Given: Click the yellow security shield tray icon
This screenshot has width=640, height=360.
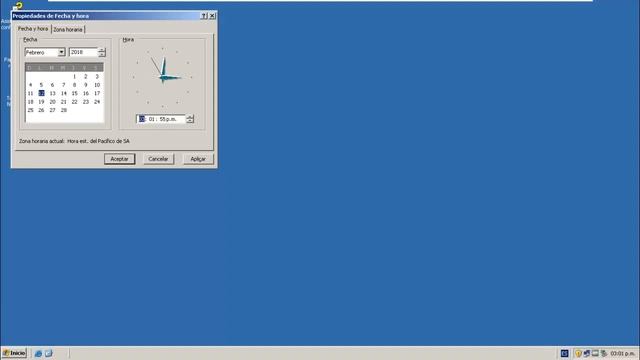Looking at the screenshot, I should pos(578,353).
